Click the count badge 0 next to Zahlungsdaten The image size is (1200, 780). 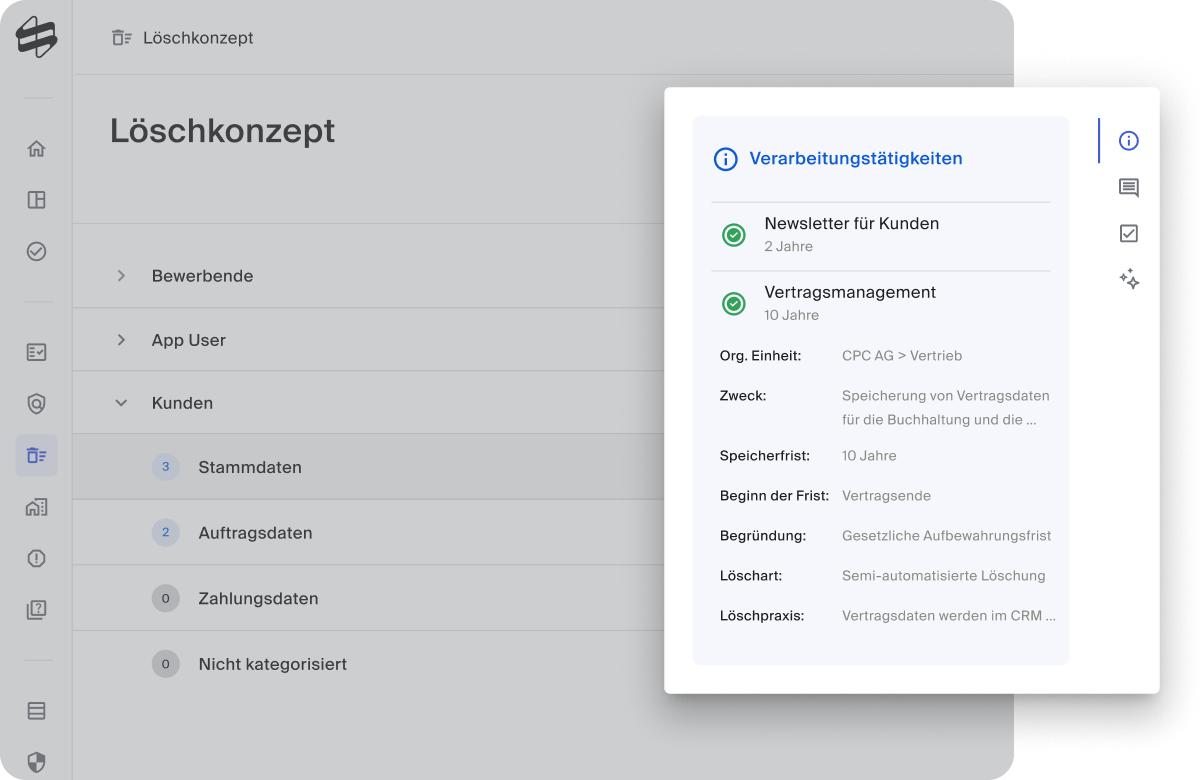[166, 599]
